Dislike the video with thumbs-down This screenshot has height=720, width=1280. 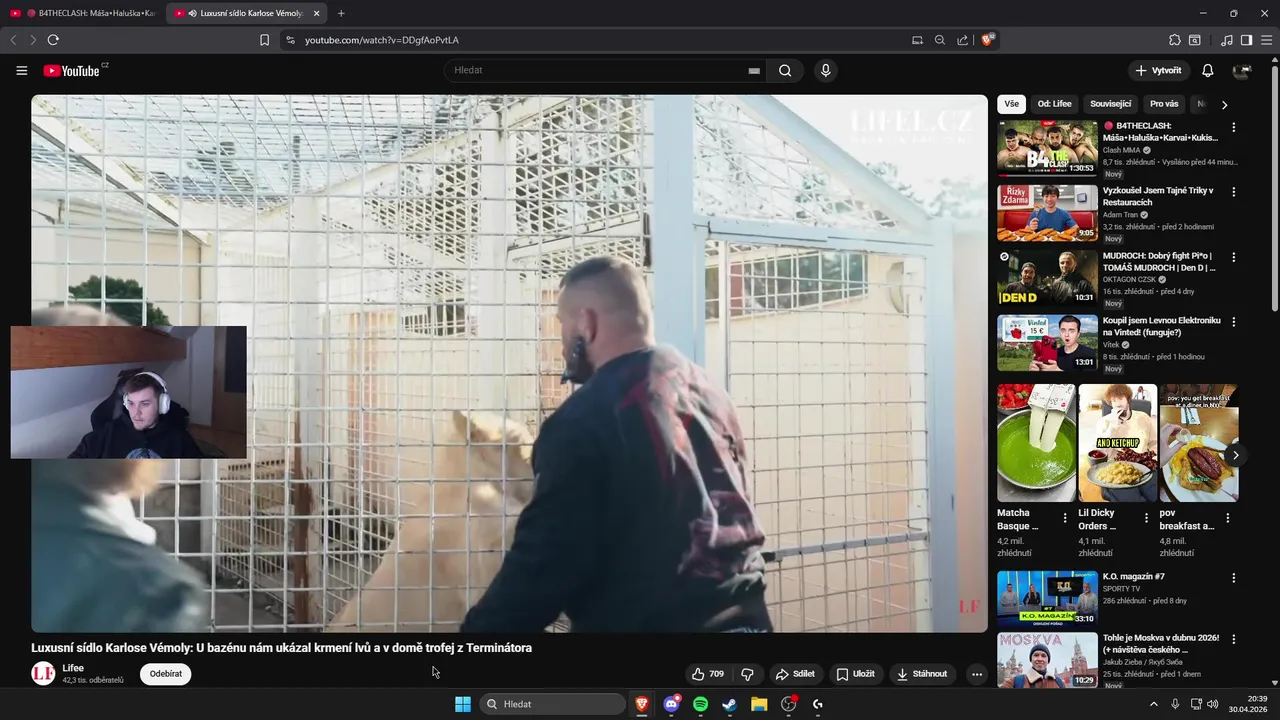pyautogui.click(x=747, y=674)
